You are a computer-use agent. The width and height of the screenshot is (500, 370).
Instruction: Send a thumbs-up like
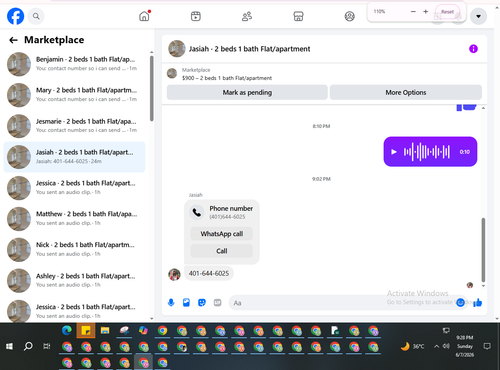[478, 302]
